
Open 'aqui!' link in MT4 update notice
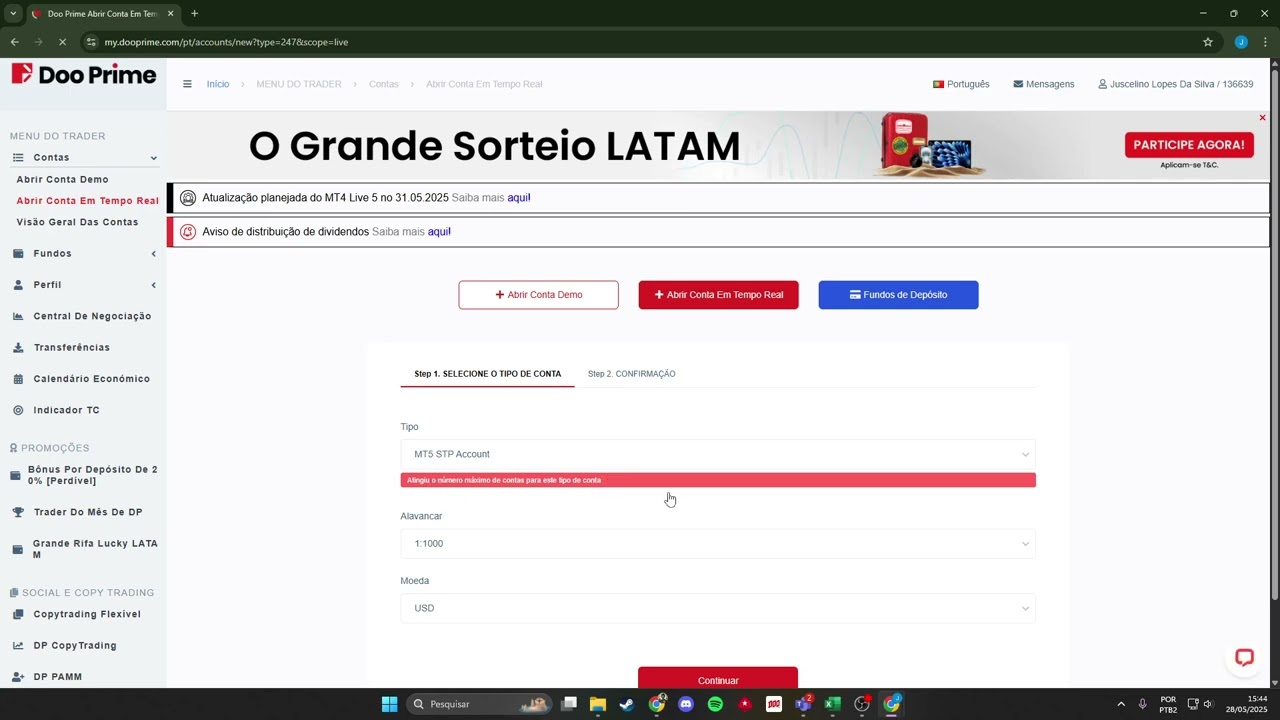point(519,198)
